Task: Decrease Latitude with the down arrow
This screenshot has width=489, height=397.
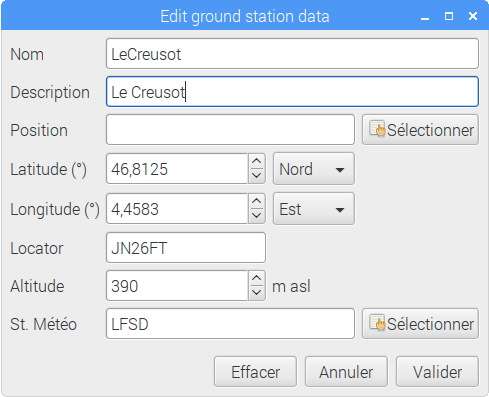Action: coord(256,176)
